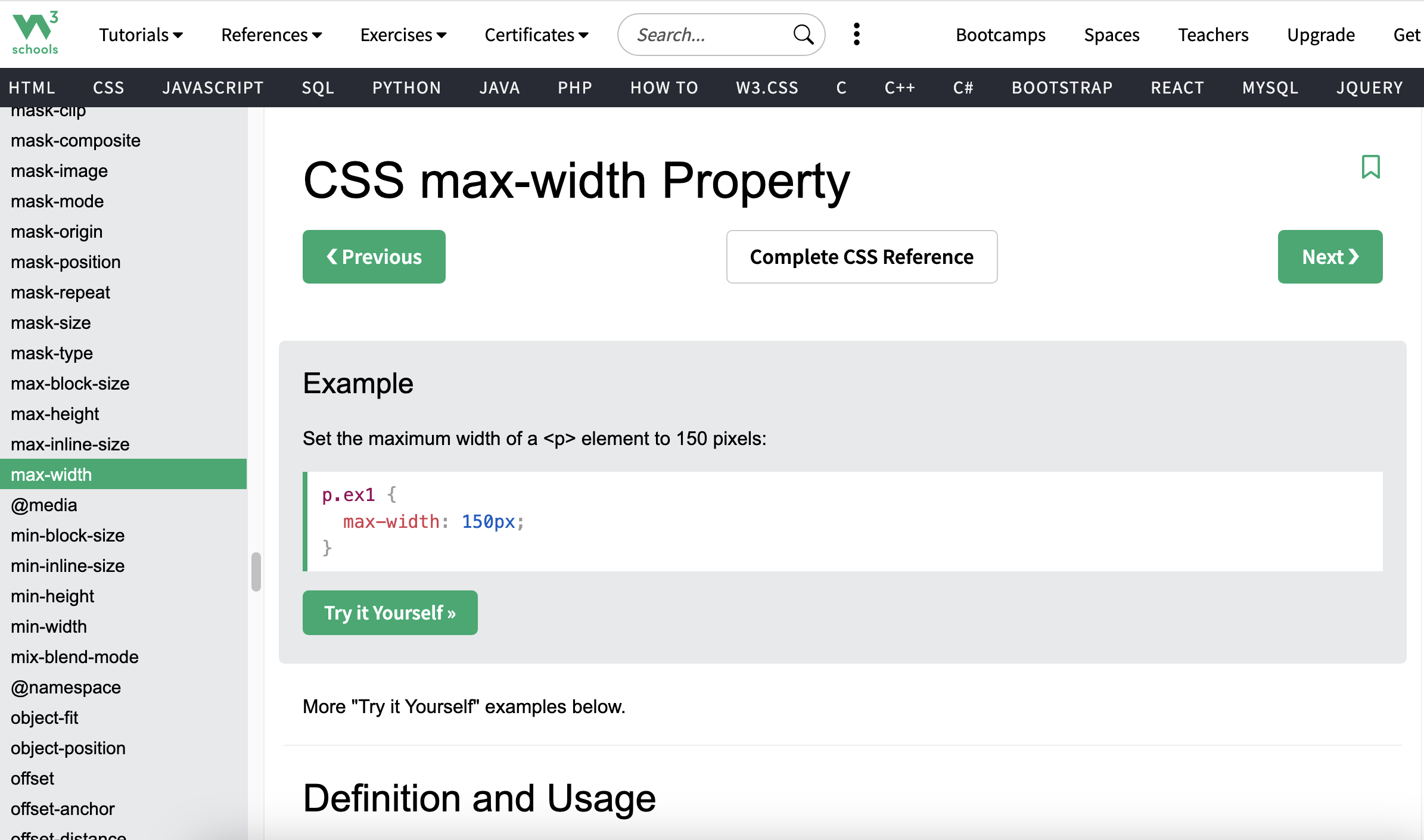Open the @media sidebar entry
The width and height of the screenshot is (1424, 840).
tap(44, 505)
